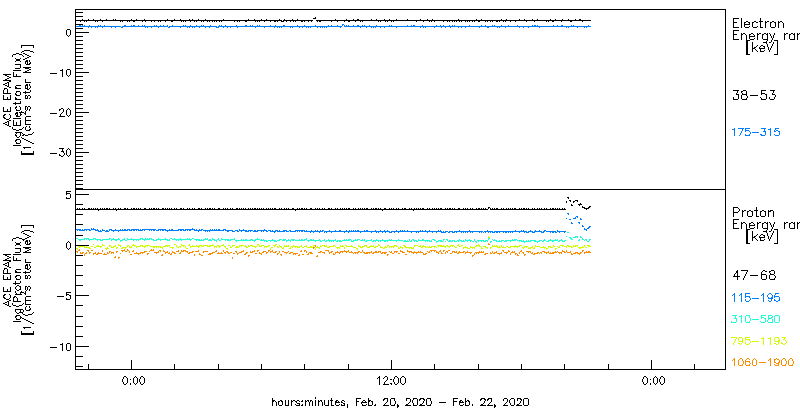The image size is (800, 410).
Task: Click the ACE EPAM electron flux axis title
Action: pos(18,99)
